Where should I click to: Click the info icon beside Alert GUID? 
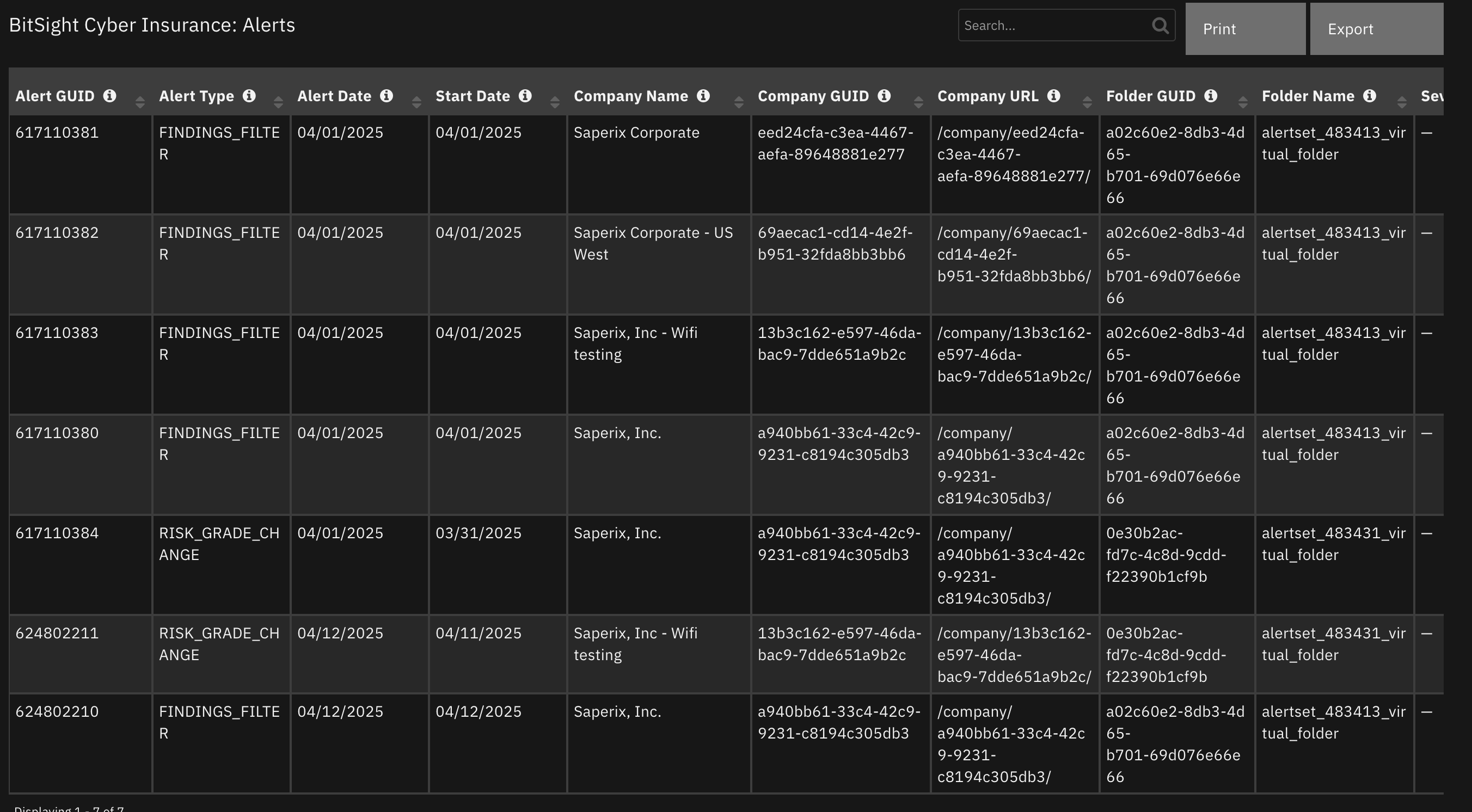pos(110,96)
